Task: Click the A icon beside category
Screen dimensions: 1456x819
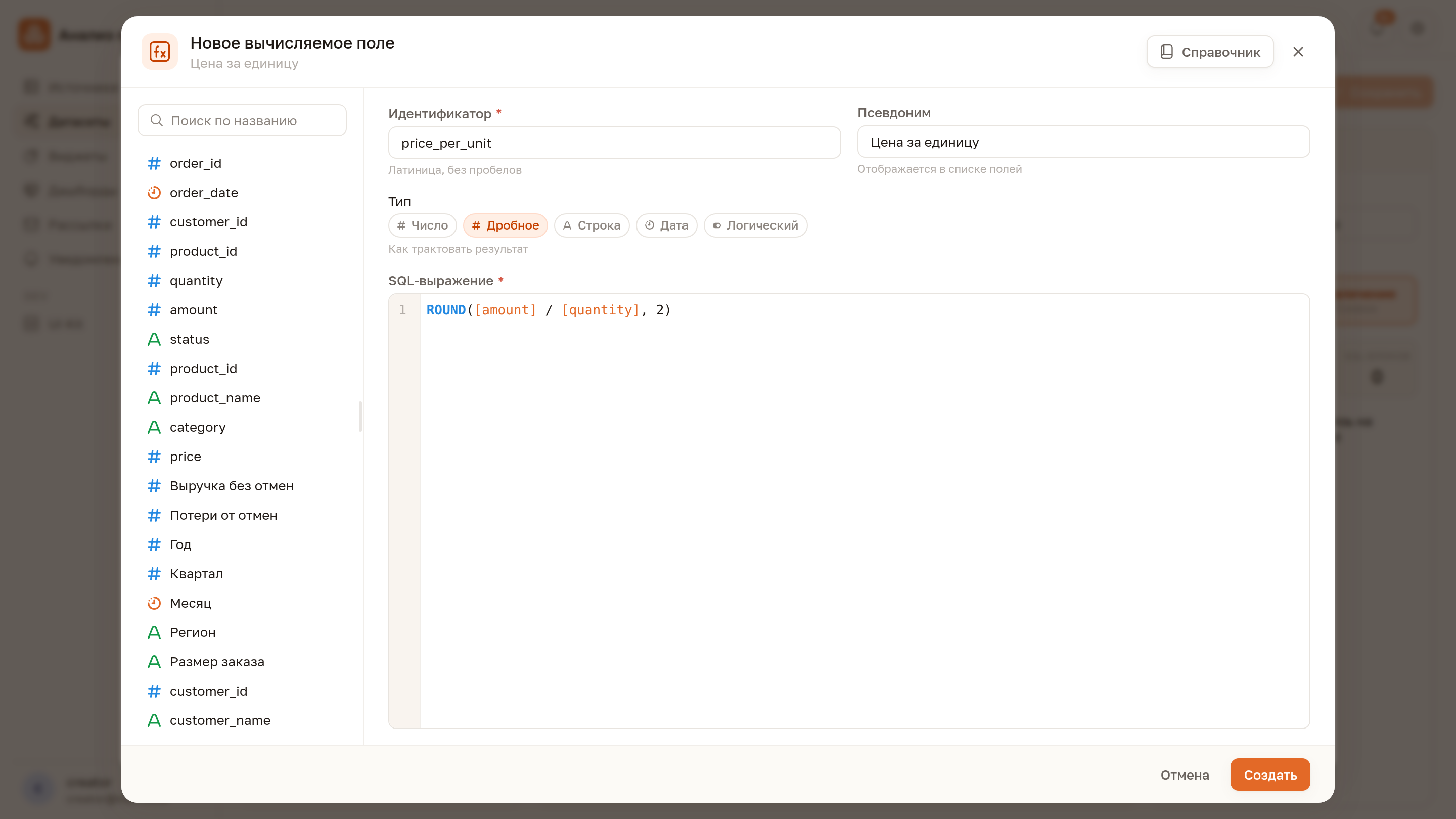Action: (x=154, y=427)
